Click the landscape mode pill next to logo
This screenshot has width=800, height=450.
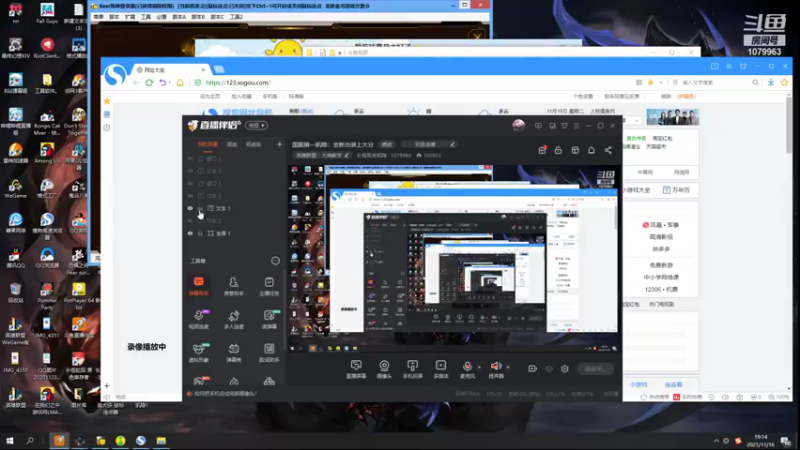pyautogui.click(x=256, y=126)
